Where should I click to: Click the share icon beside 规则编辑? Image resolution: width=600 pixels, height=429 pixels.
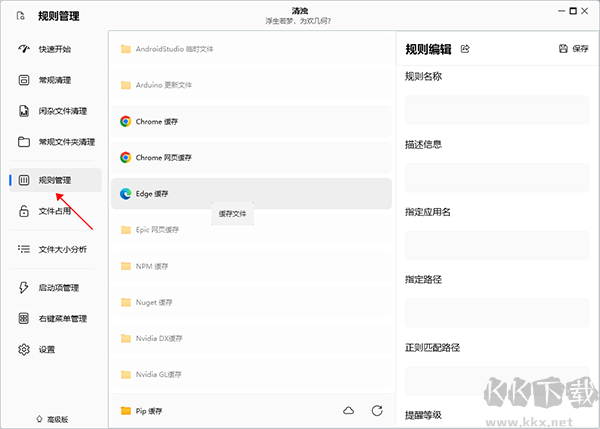pos(465,49)
